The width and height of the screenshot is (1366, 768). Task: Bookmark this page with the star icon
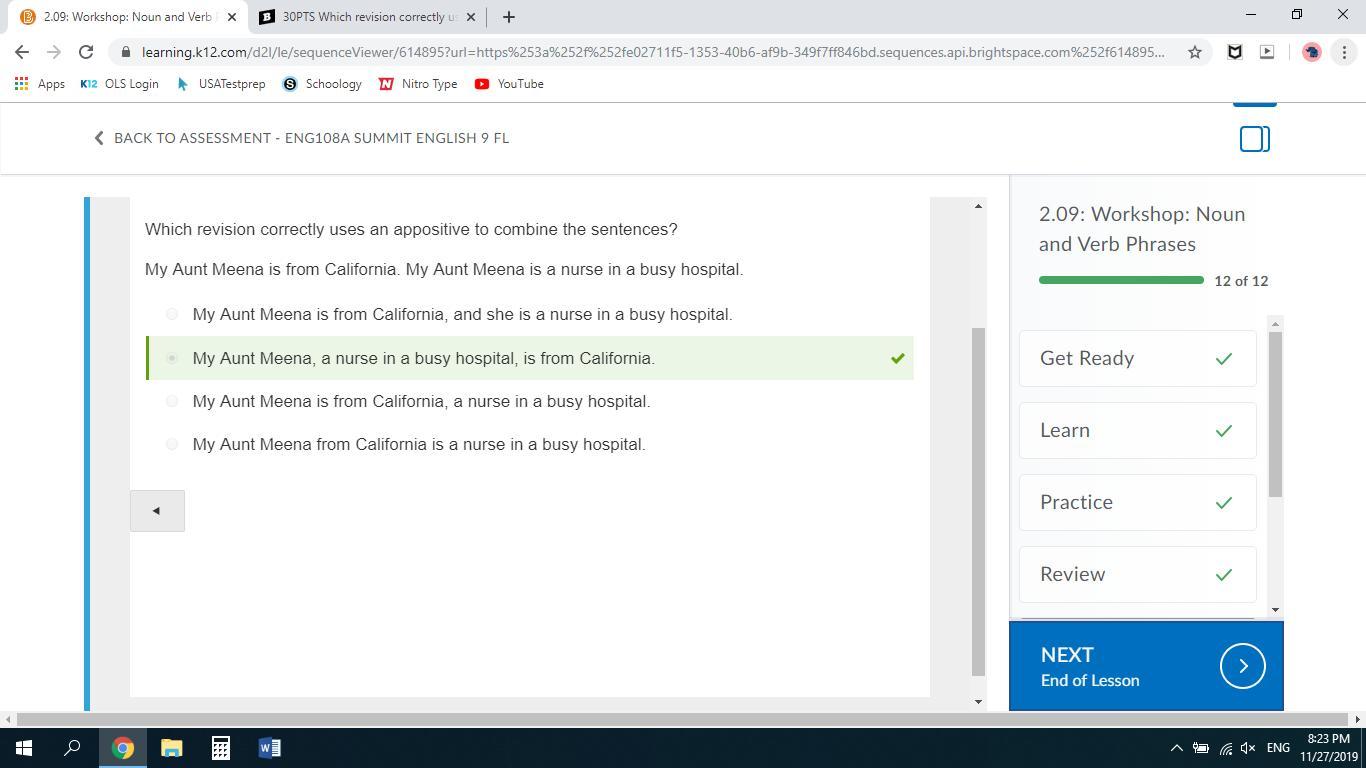(x=1194, y=52)
